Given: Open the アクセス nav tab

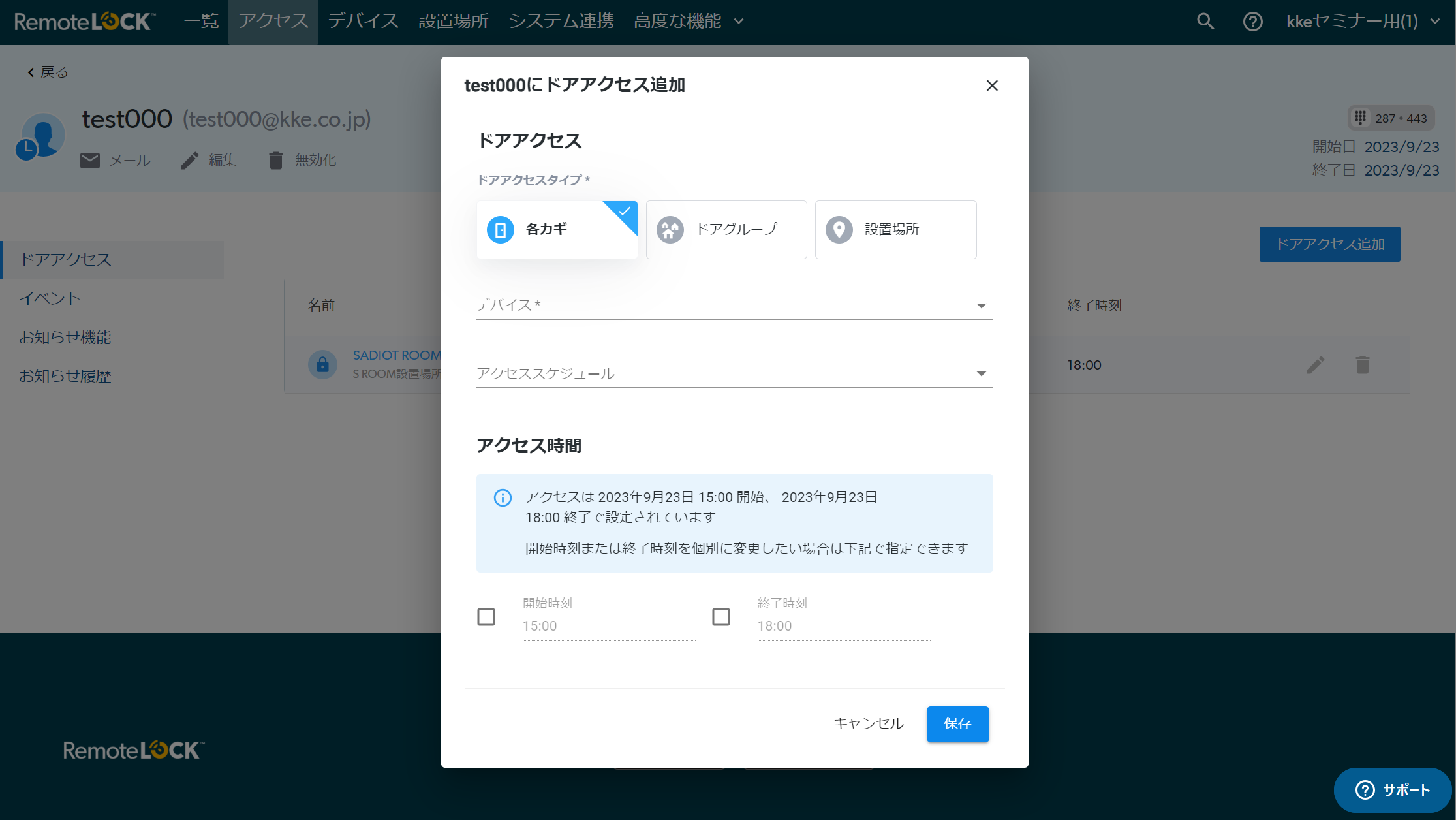Looking at the screenshot, I should click(273, 22).
